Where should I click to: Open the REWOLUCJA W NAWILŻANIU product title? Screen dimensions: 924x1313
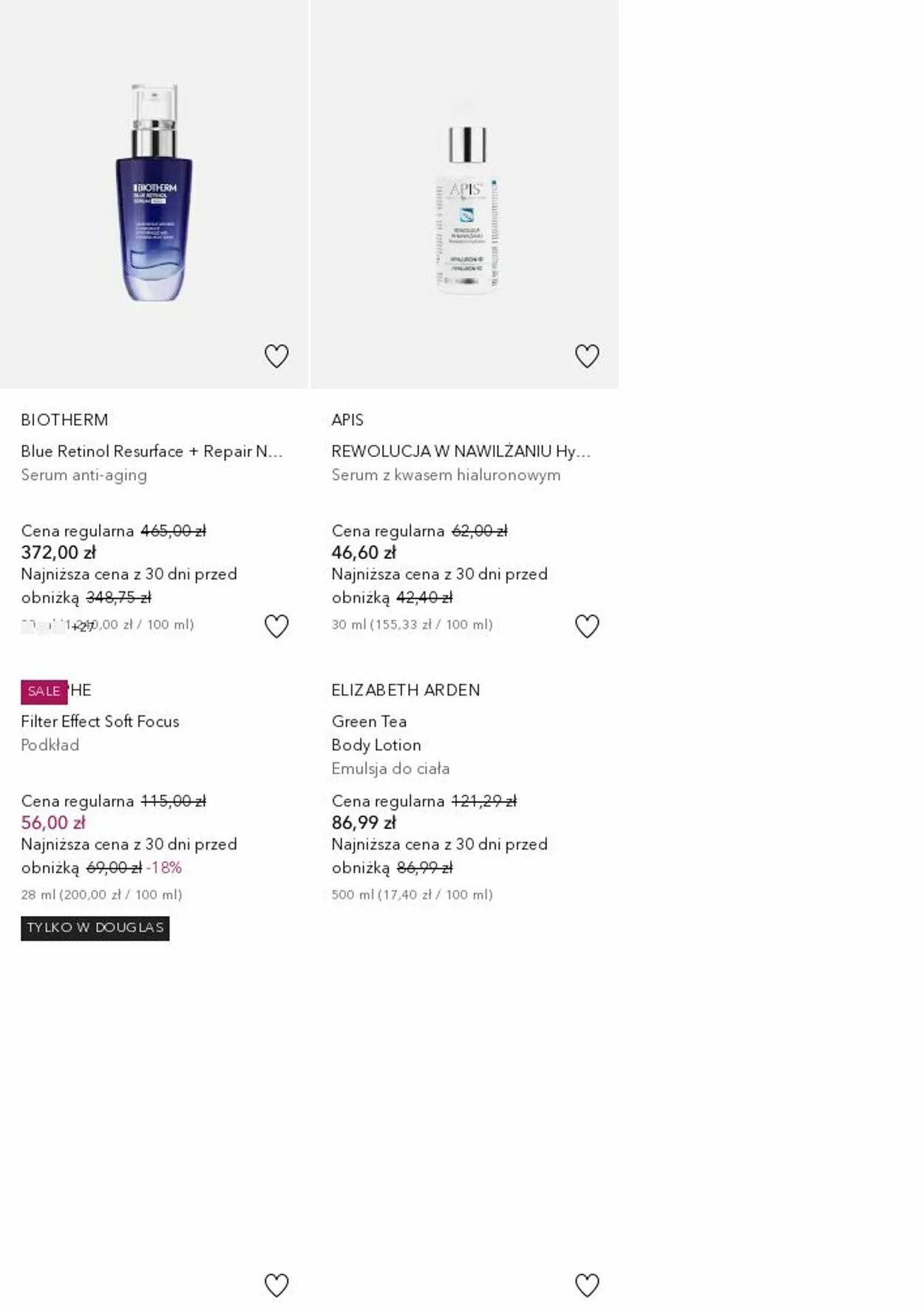pyautogui.click(x=461, y=451)
